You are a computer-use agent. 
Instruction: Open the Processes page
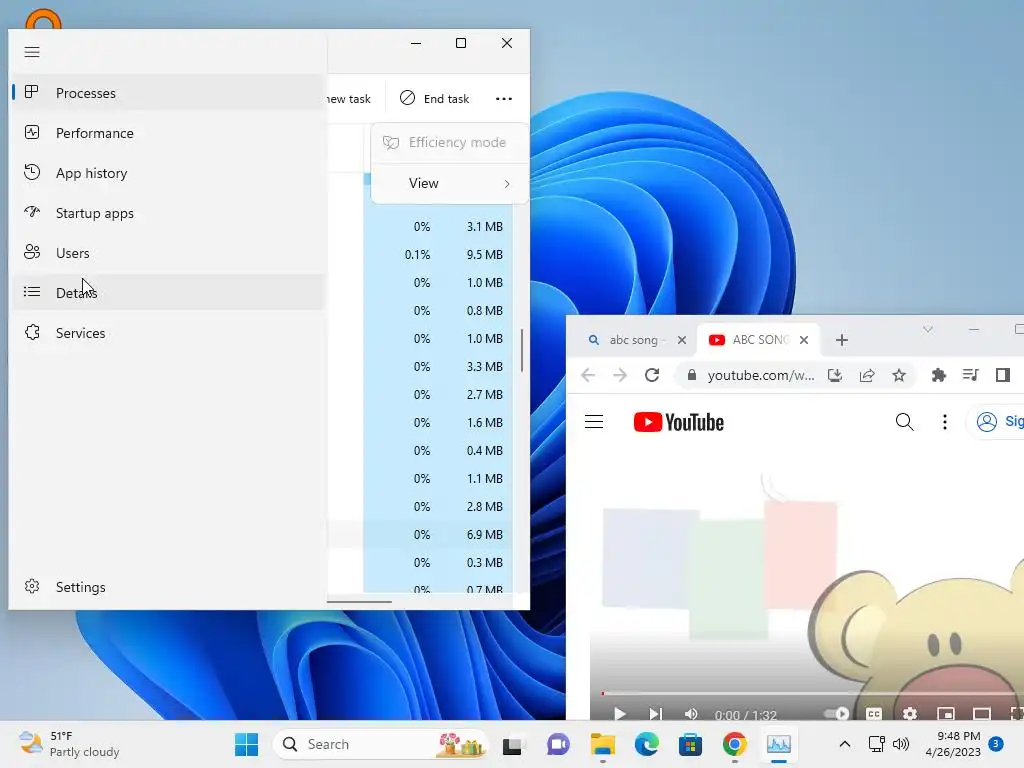pyautogui.click(x=168, y=93)
